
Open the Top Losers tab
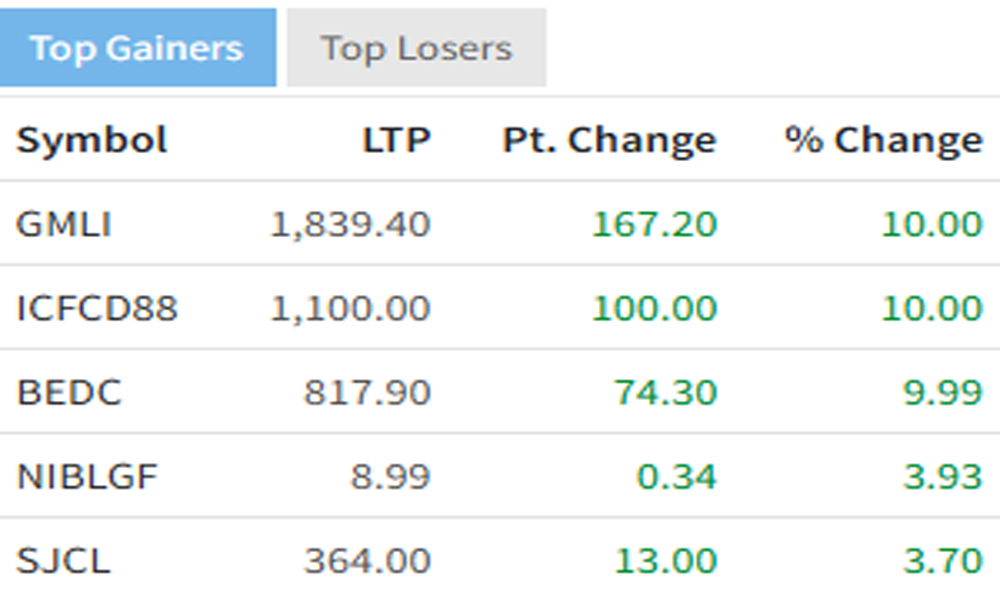[x=416, y=48]
